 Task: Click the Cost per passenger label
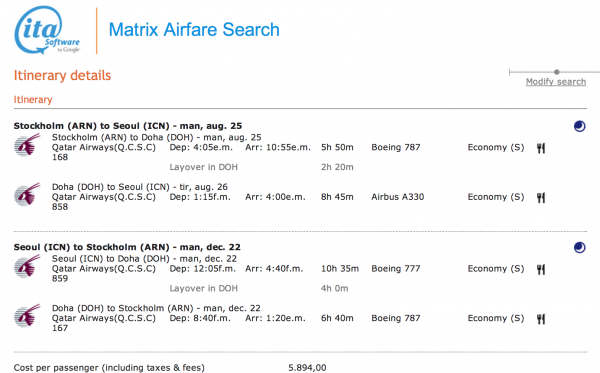coord(109,368)
